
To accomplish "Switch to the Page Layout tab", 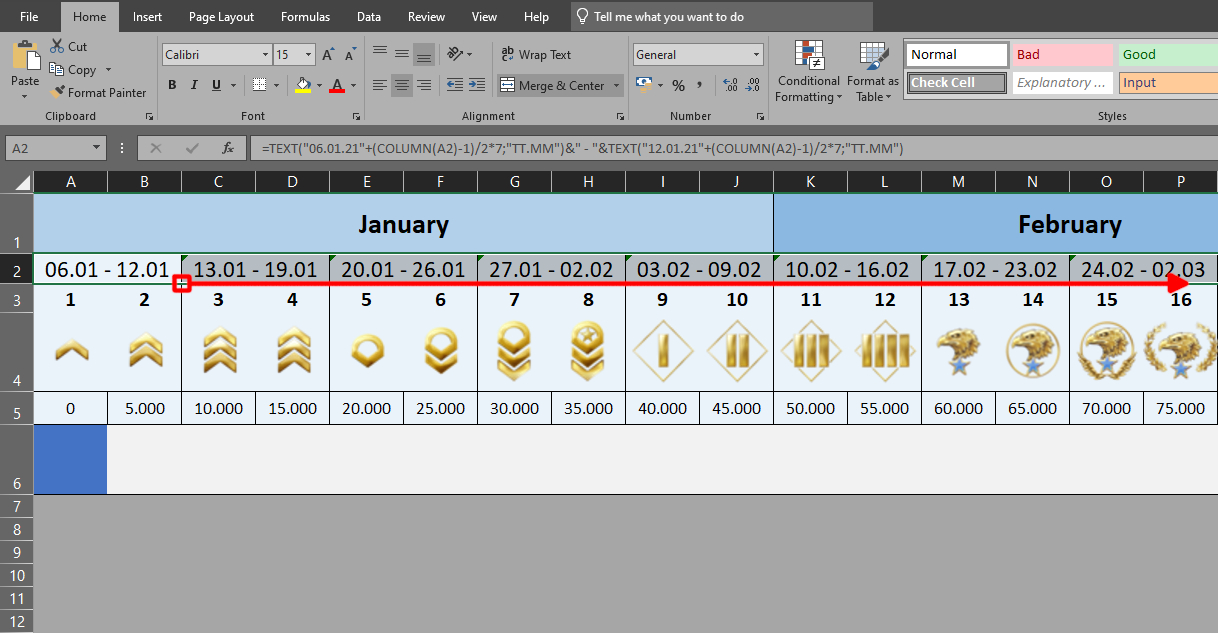I will 221,17.
